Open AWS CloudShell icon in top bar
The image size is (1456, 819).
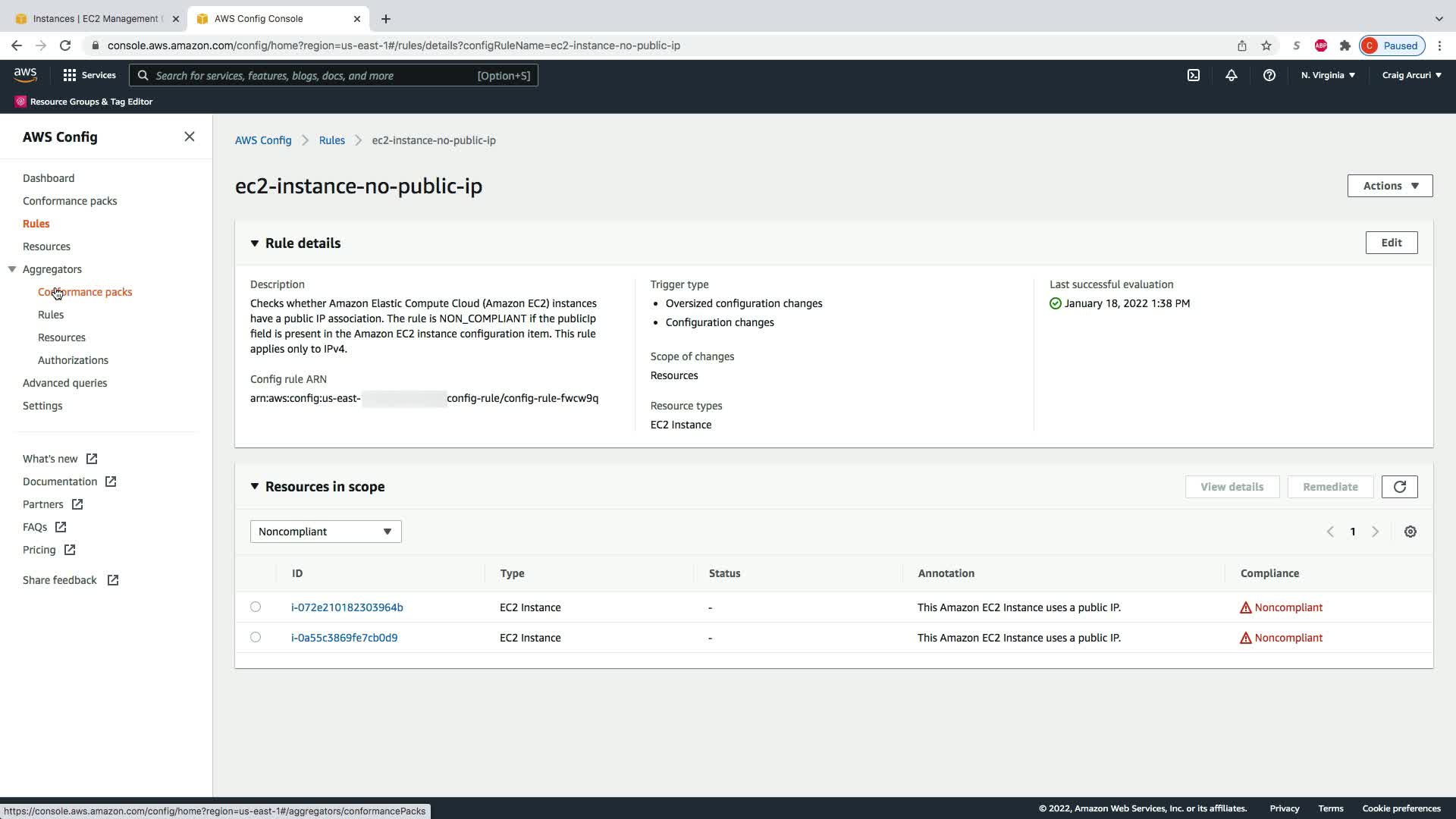[x=1193, y=75]
